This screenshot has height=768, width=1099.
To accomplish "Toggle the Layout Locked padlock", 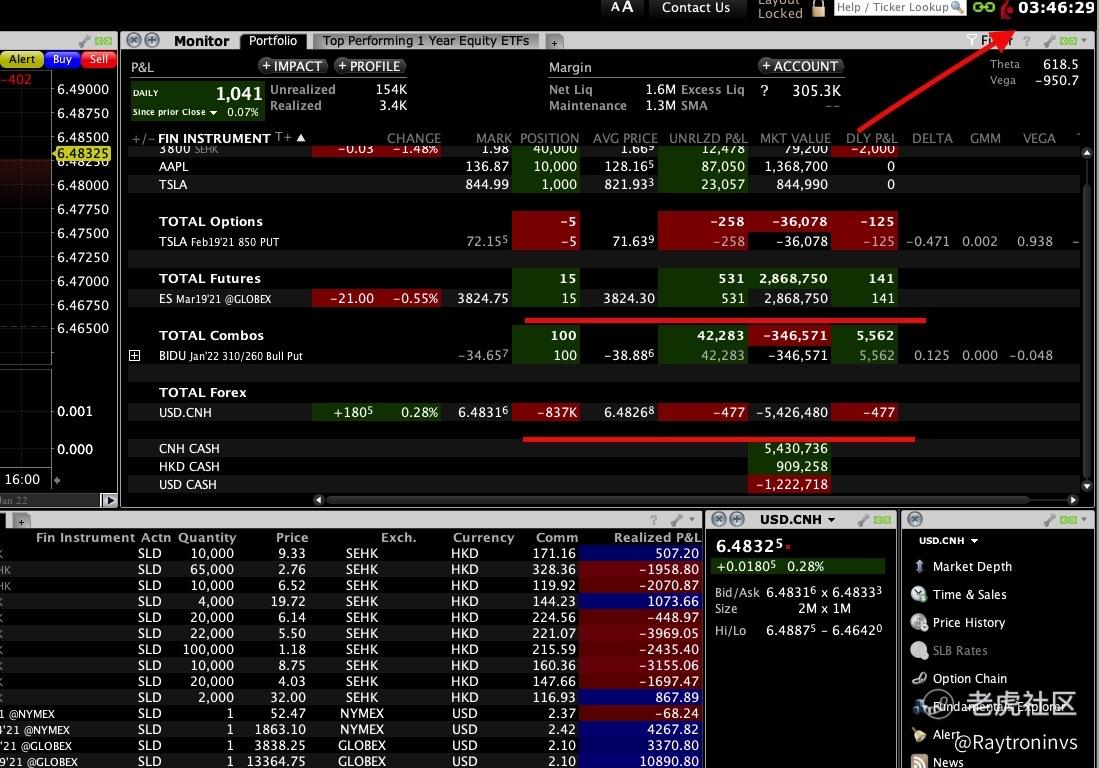I will (818, 8).
